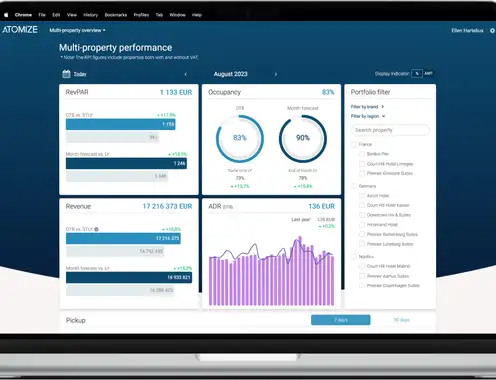
Task: Open the Tab menu
Action: 159,15
